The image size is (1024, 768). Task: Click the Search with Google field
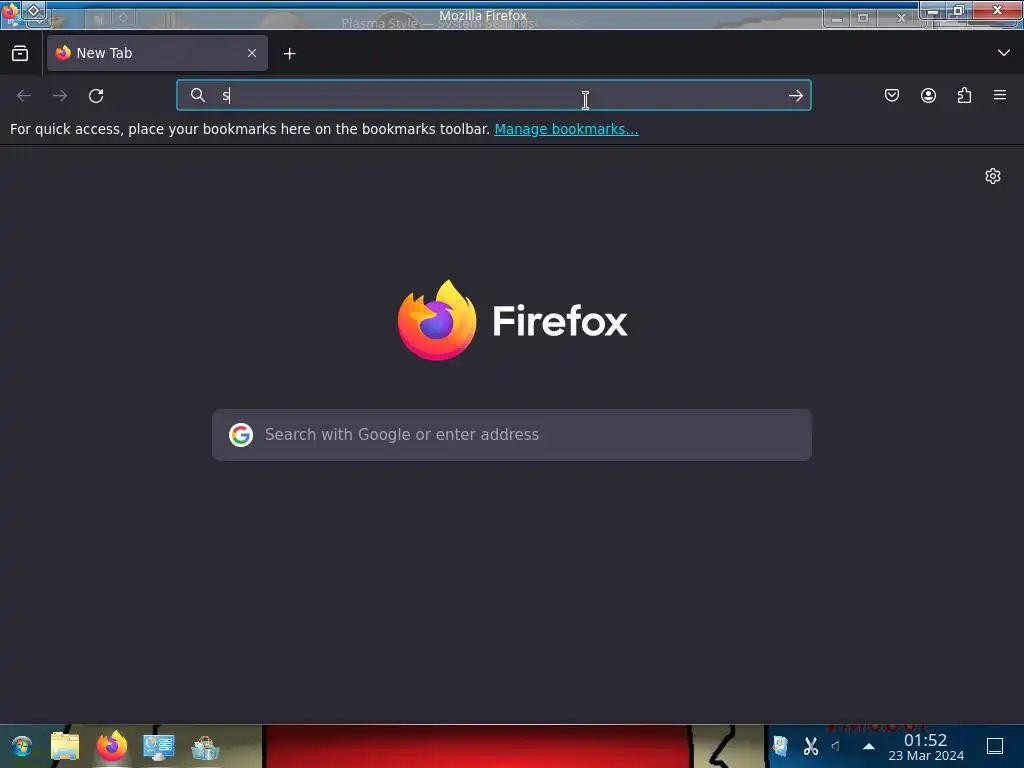pyautogui.click(x=512, y=435)
